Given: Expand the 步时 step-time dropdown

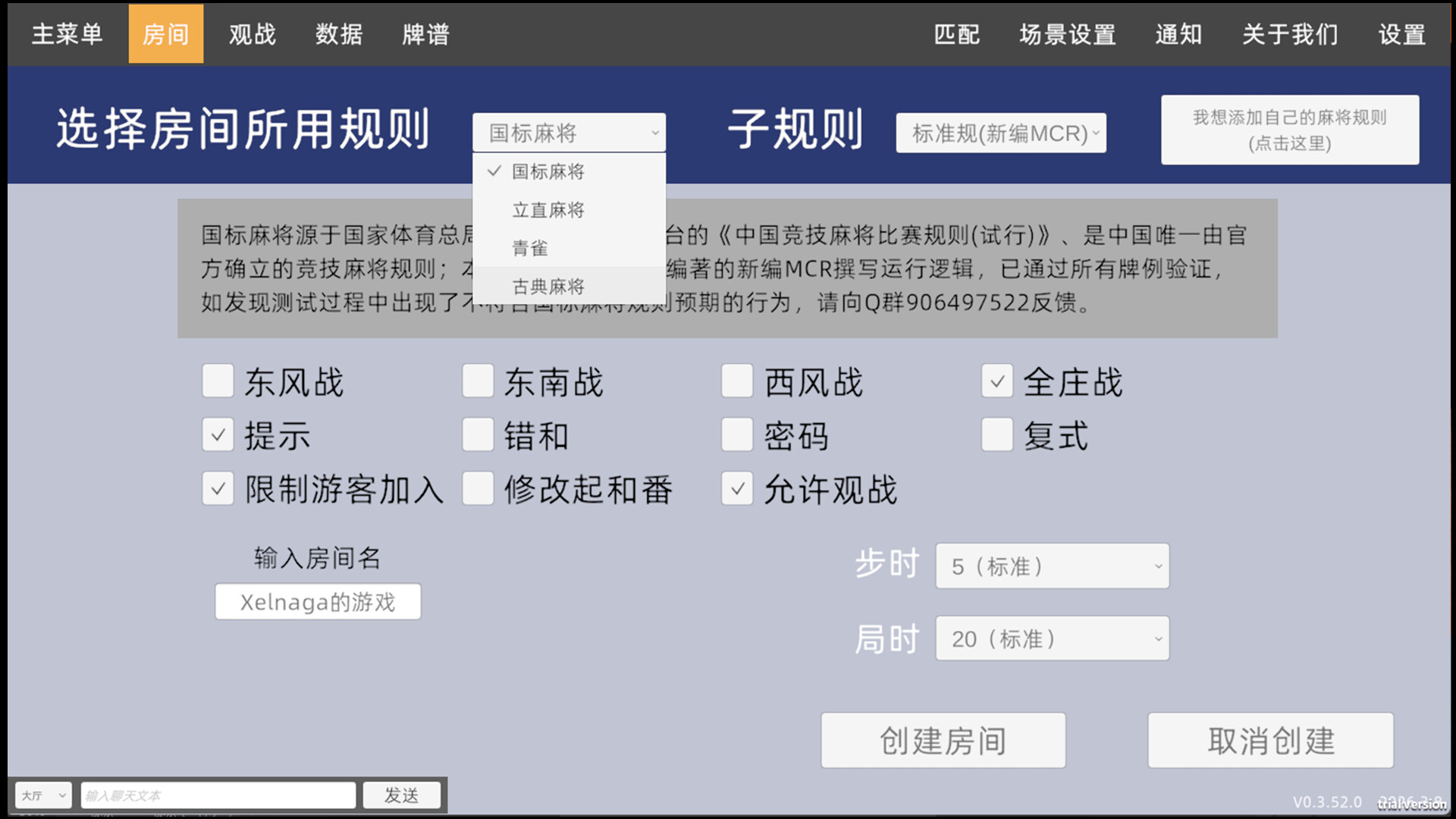Looking at the screenshot, I should [x=1052, y=566].
